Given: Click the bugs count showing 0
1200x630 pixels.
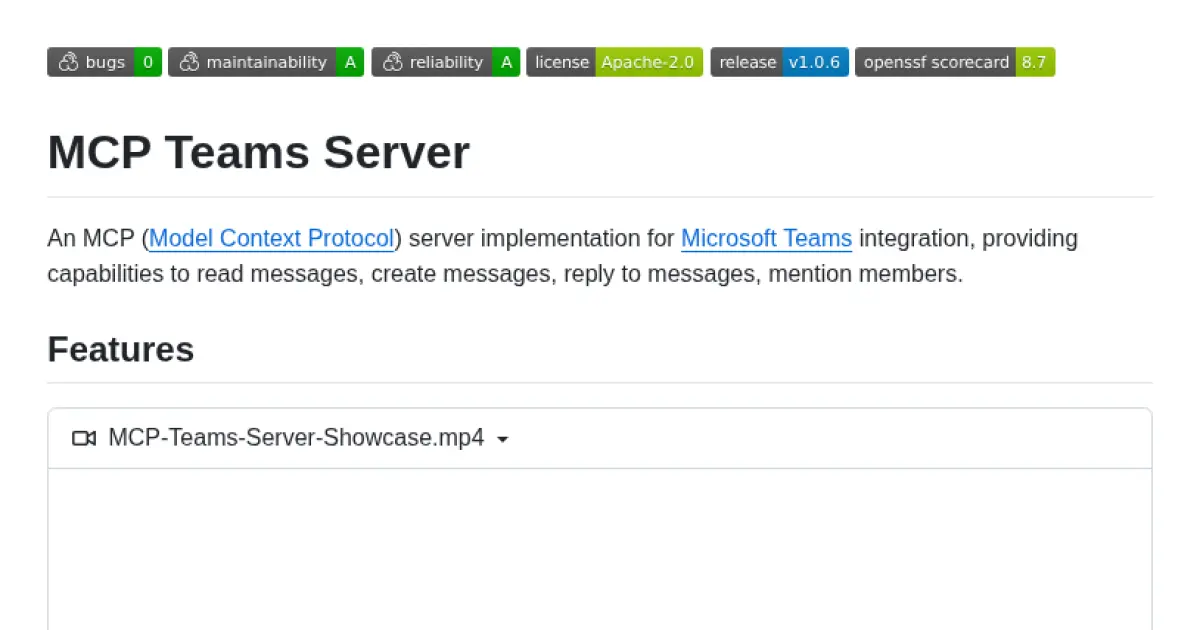Looking at the screenshot, I should [x=146, y=62].
